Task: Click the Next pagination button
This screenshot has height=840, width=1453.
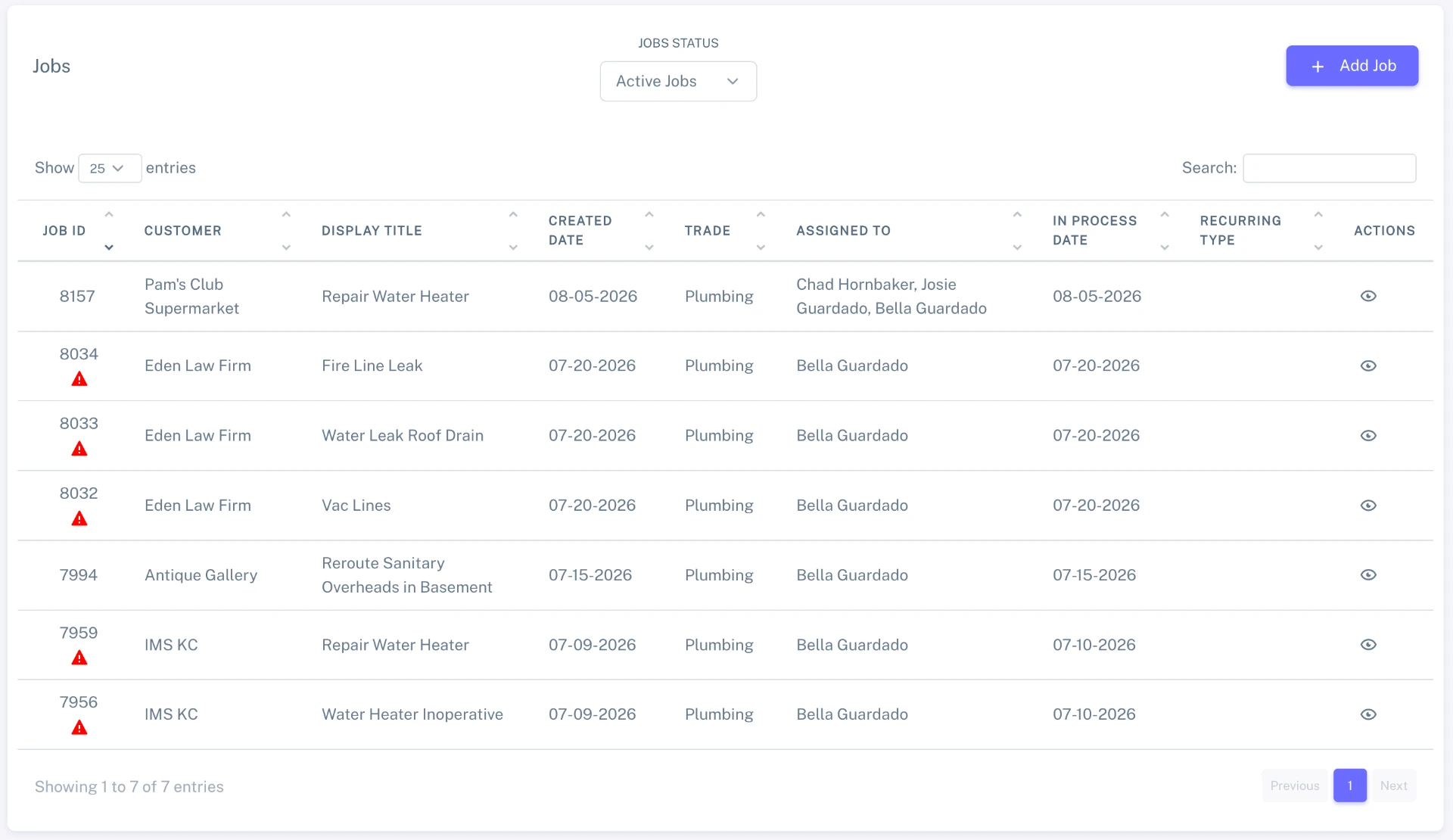Action: (x=1393, y=786)
